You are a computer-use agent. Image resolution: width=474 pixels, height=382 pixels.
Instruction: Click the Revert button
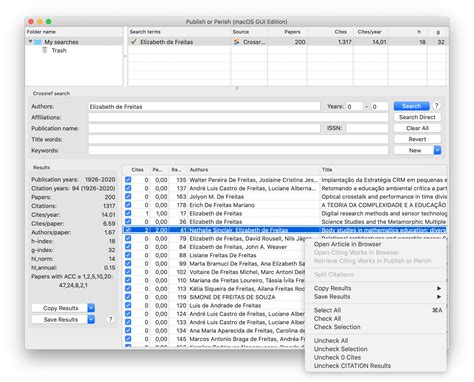[417, 139]
